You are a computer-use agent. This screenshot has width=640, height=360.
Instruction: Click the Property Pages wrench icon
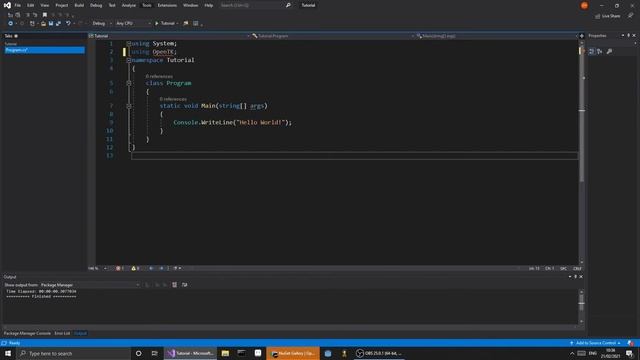coord(609,51)
